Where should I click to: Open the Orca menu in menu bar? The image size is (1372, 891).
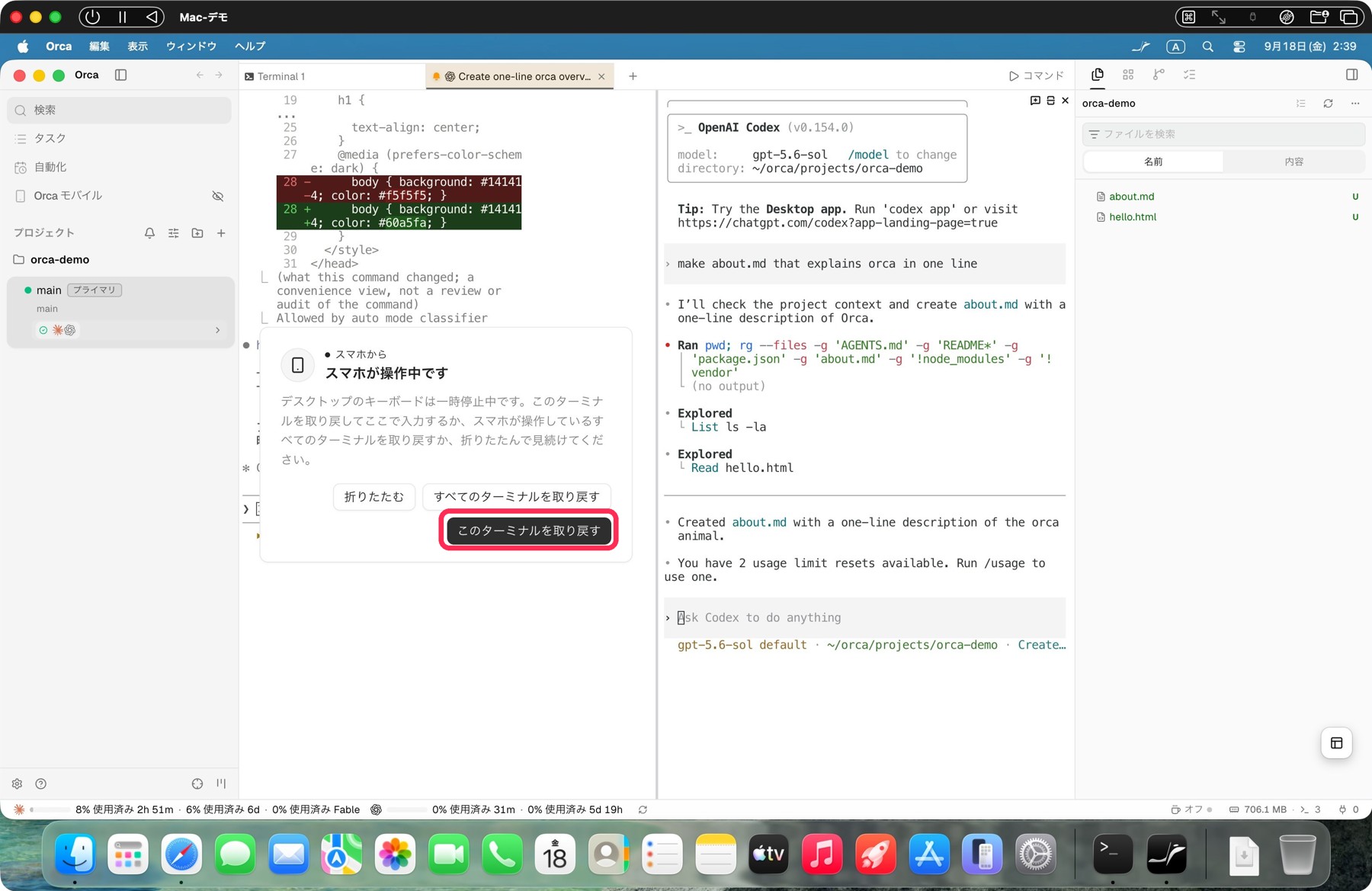pyautogui.click(x=59, y=46)
